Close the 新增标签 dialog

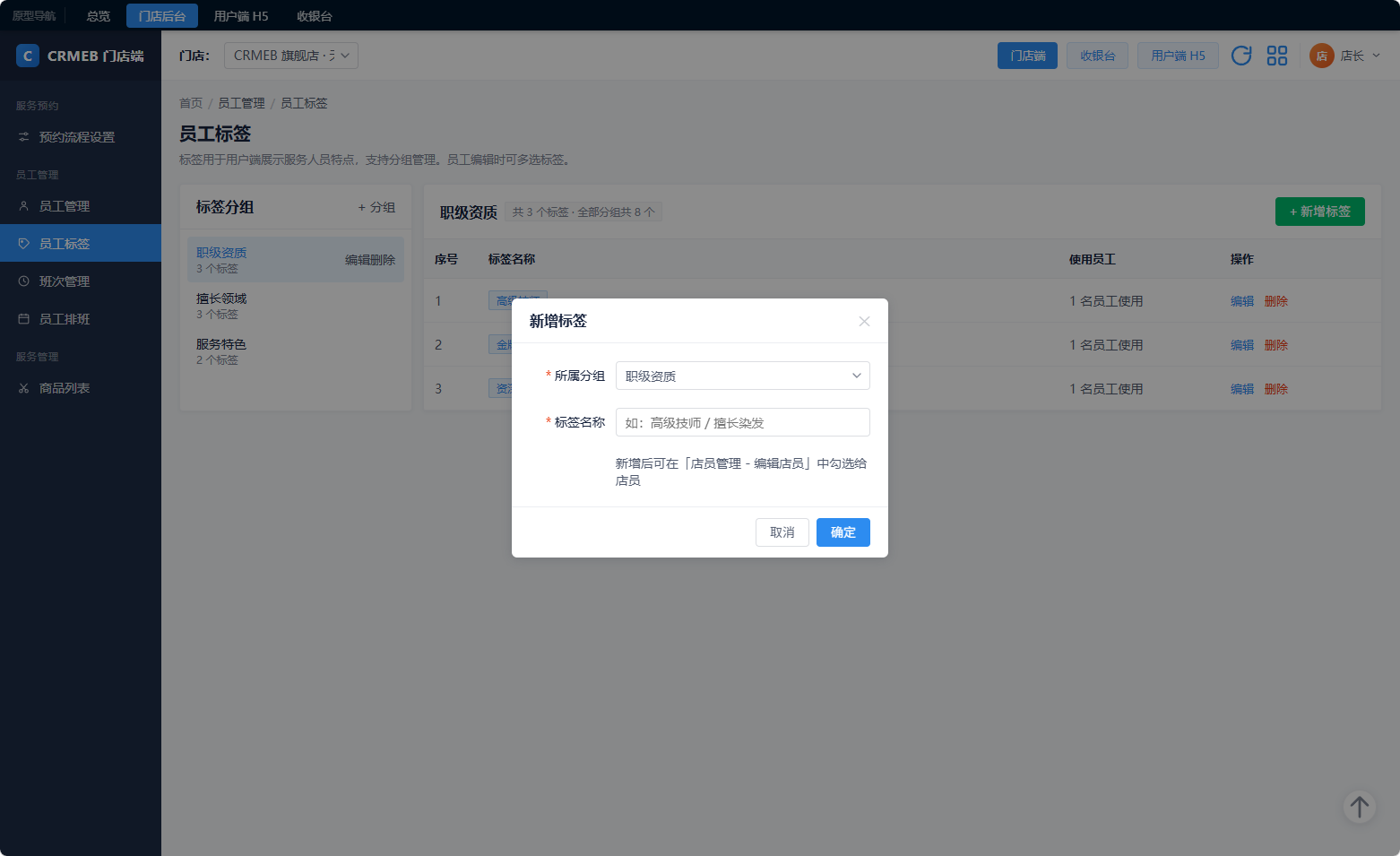[864, 321]
